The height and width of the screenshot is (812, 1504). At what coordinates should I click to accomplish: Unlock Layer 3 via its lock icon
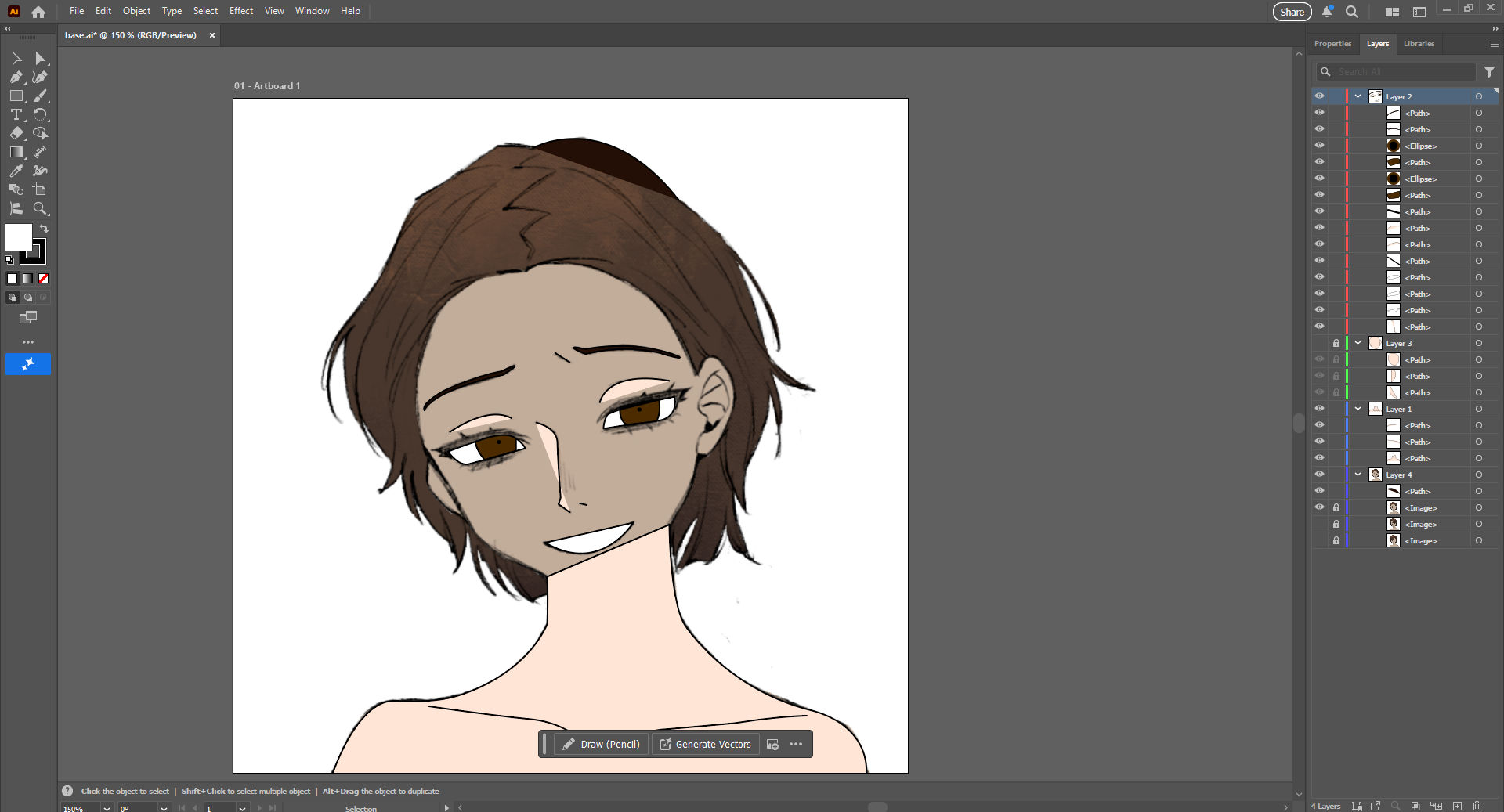(x=1336, y=343)
